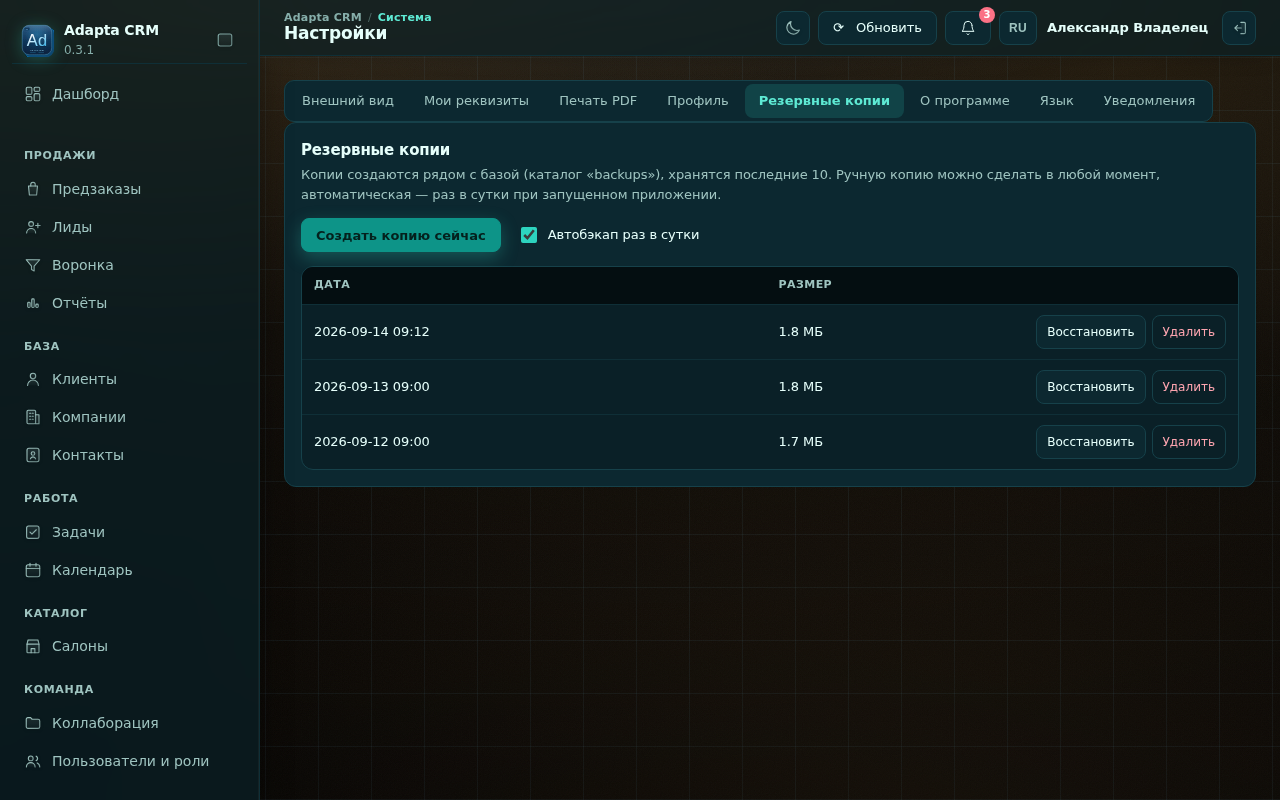Open the Дашборд dashboard icon

point(33,94)
